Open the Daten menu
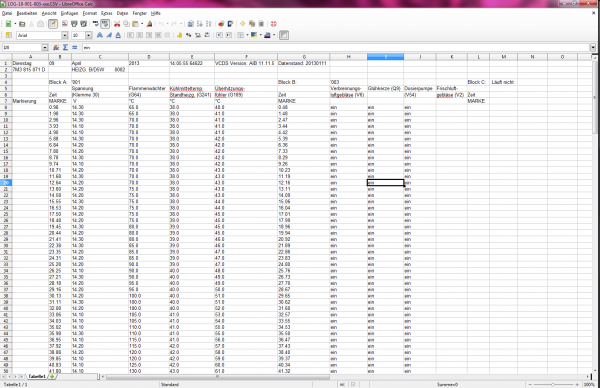Screen dimensions: 600x388 click(x=122, y=13)
